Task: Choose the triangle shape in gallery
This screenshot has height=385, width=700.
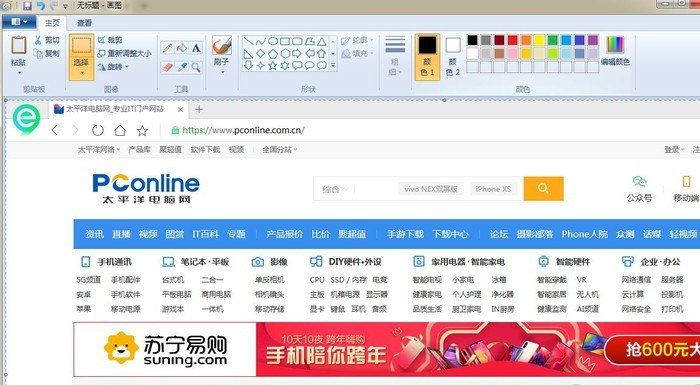Action: pos(322,42)
